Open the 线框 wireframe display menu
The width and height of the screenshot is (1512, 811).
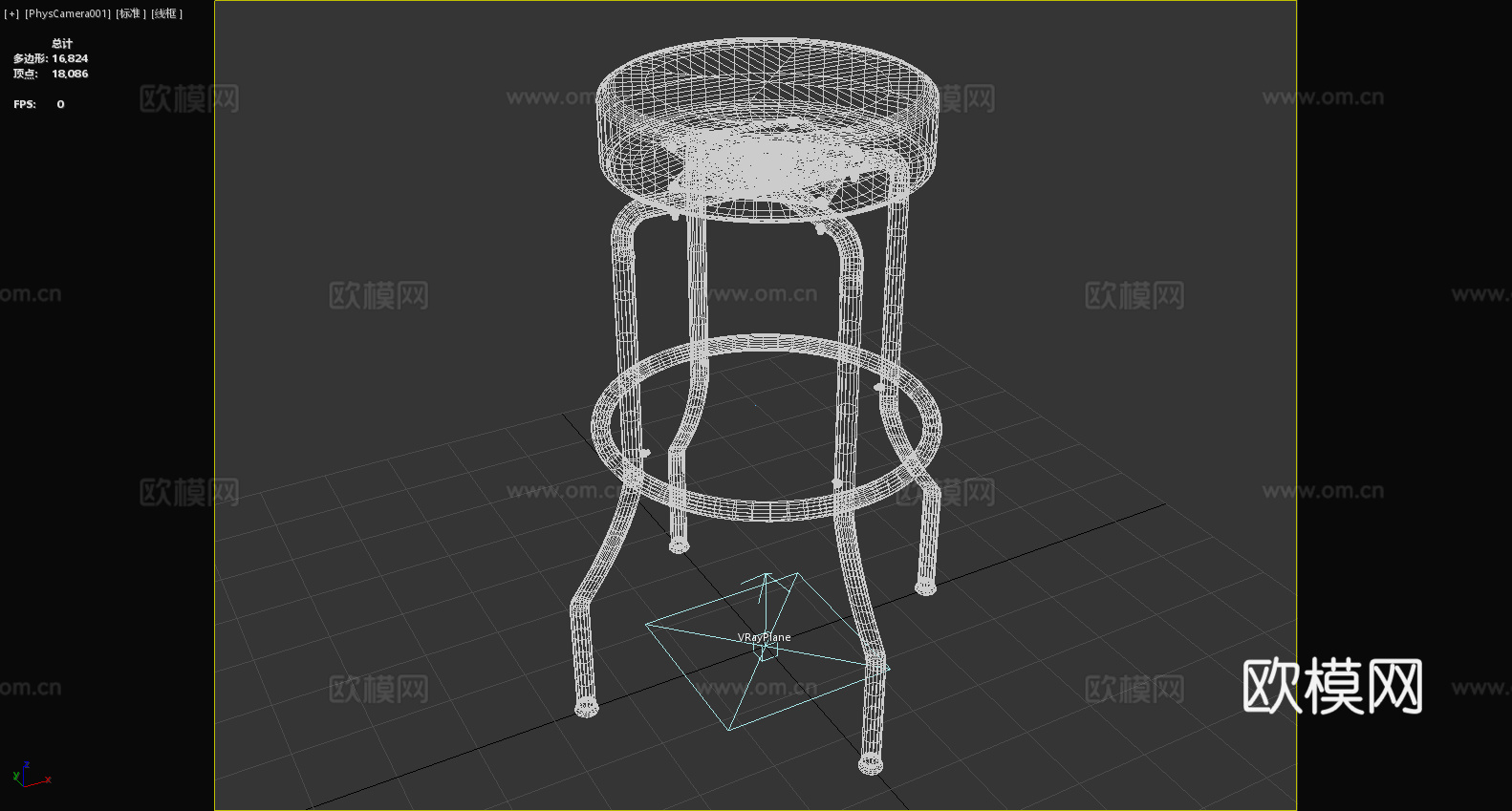point(167,13)
